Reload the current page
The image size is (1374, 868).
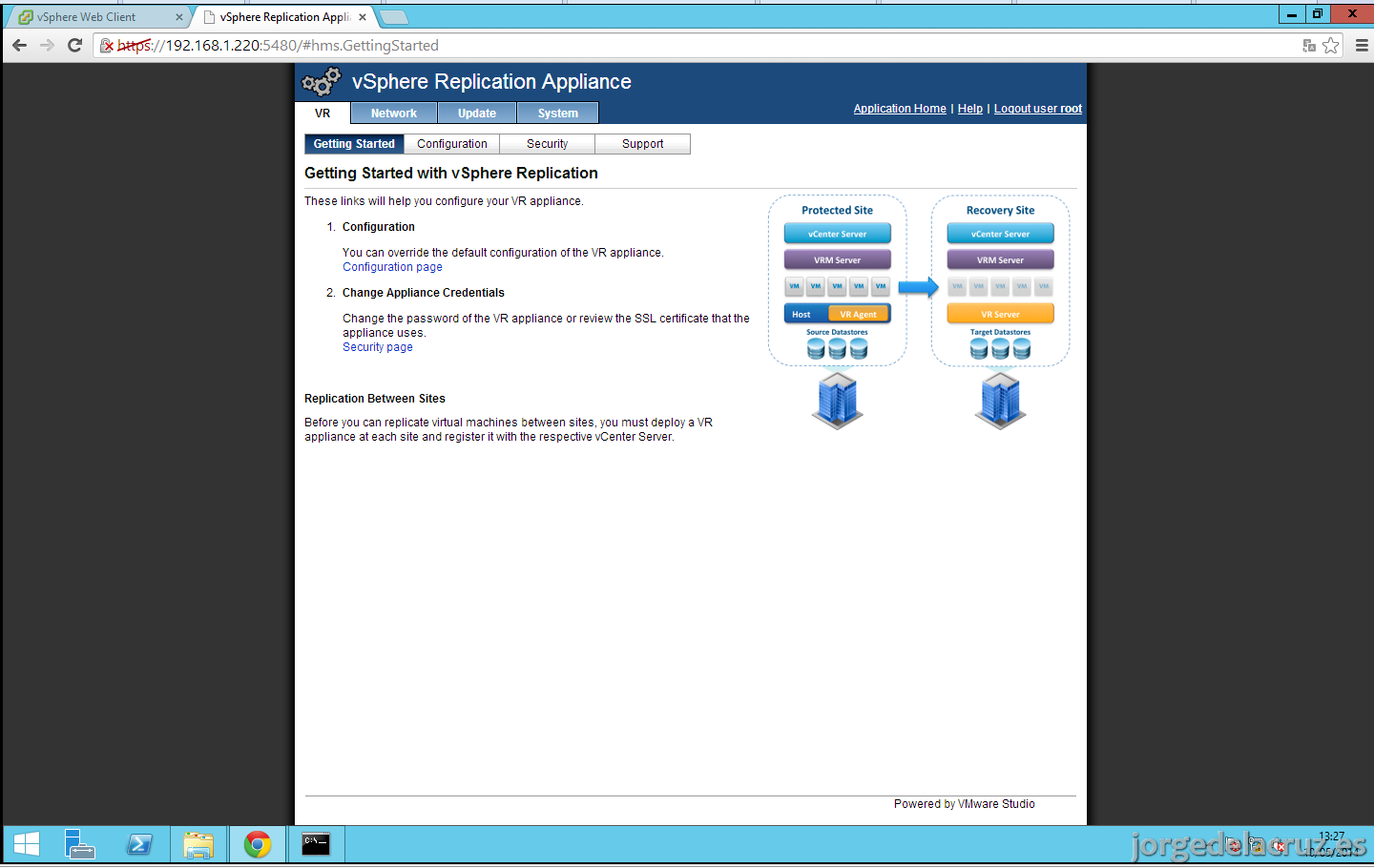[75, 45]
